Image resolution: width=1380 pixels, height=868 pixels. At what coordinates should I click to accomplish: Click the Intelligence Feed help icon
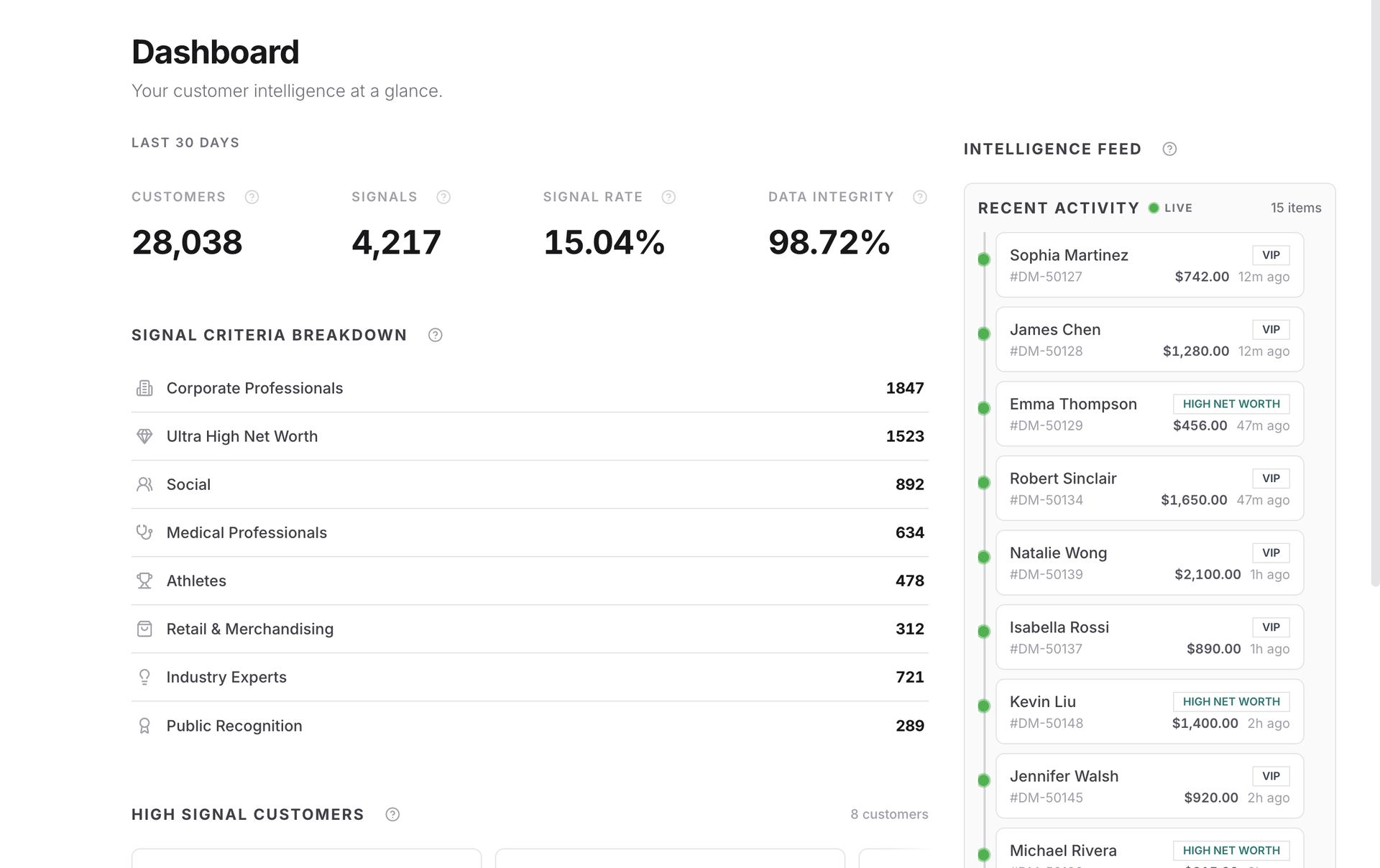click(x=1170, y=149)
